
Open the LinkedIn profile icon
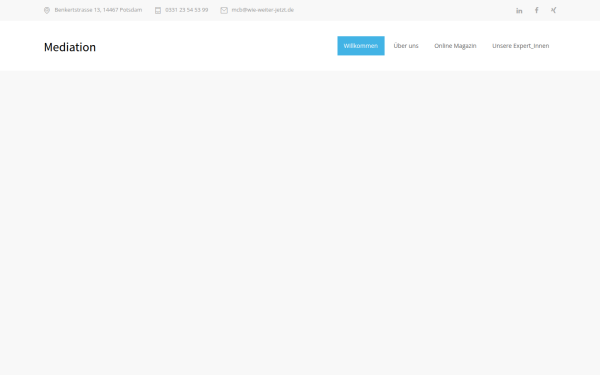click(x=519, y=11)
